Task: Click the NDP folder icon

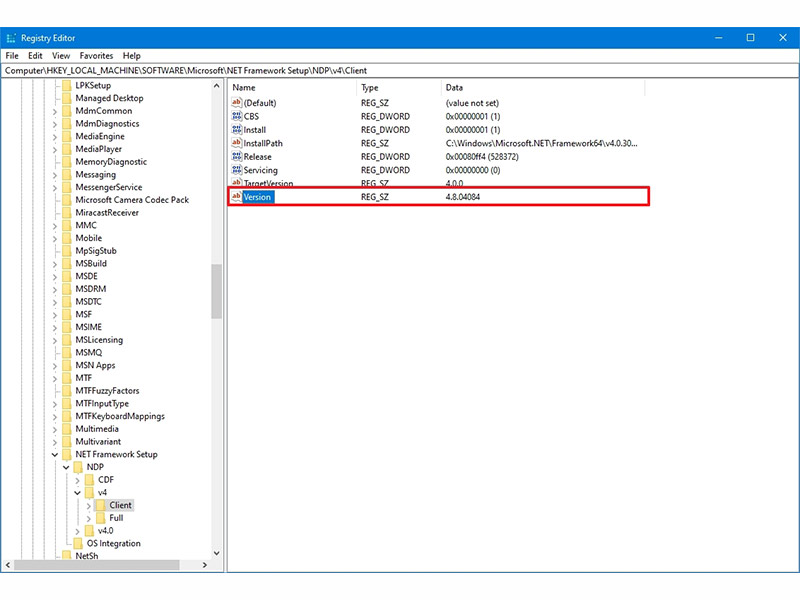Action: [x=78, y=467]
